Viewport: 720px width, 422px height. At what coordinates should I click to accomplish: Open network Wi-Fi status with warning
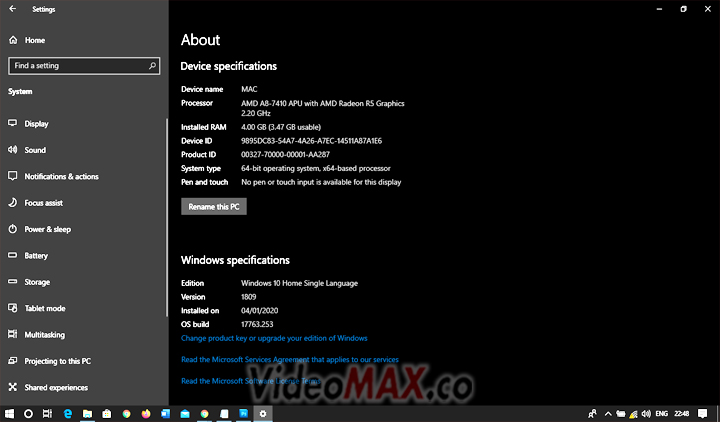pos(634,414)
